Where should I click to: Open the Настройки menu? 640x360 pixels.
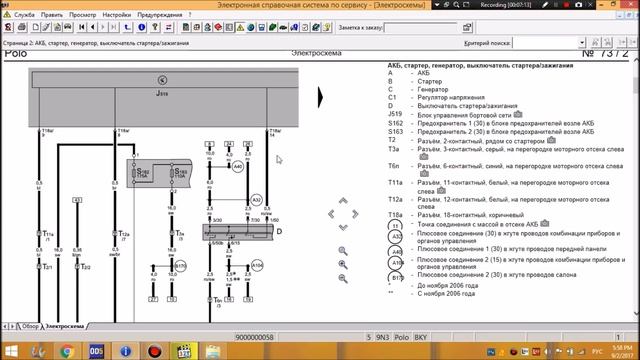117,15
